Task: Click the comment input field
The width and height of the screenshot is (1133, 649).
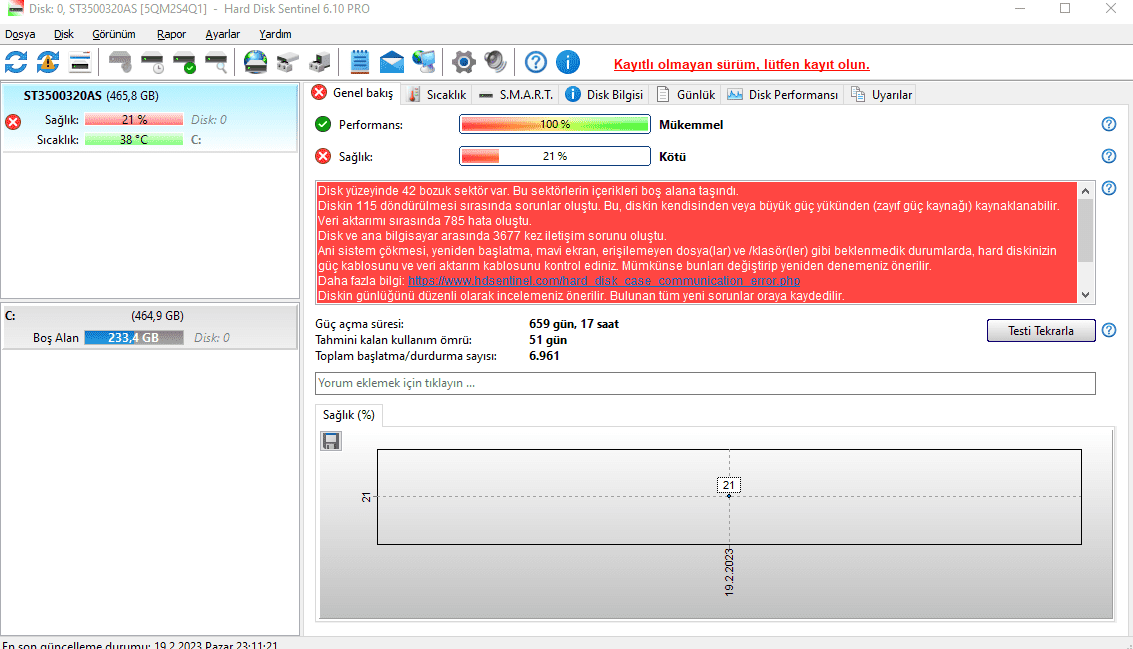Action: tap(705, 383)
